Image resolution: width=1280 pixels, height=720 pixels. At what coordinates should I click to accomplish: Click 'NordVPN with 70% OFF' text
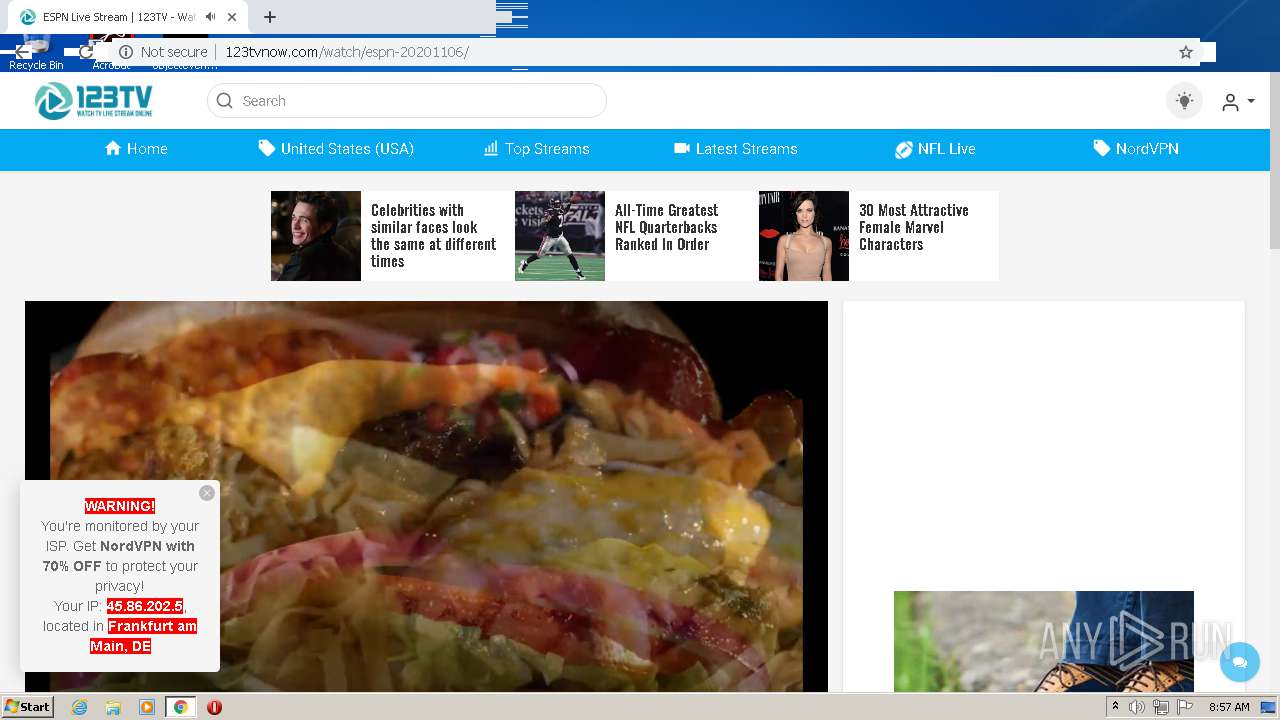tap(119, 556)
